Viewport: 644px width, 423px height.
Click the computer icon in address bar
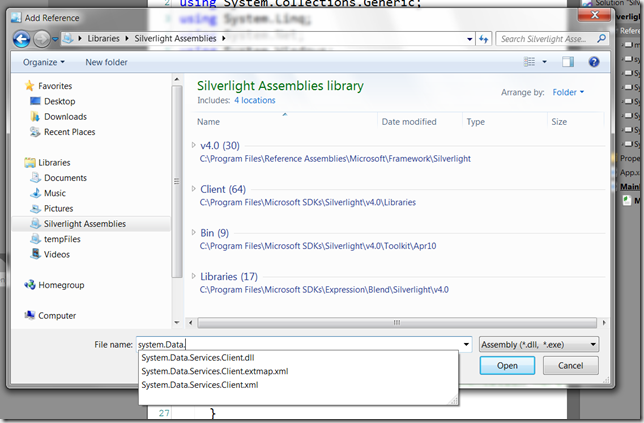(68, 39)
